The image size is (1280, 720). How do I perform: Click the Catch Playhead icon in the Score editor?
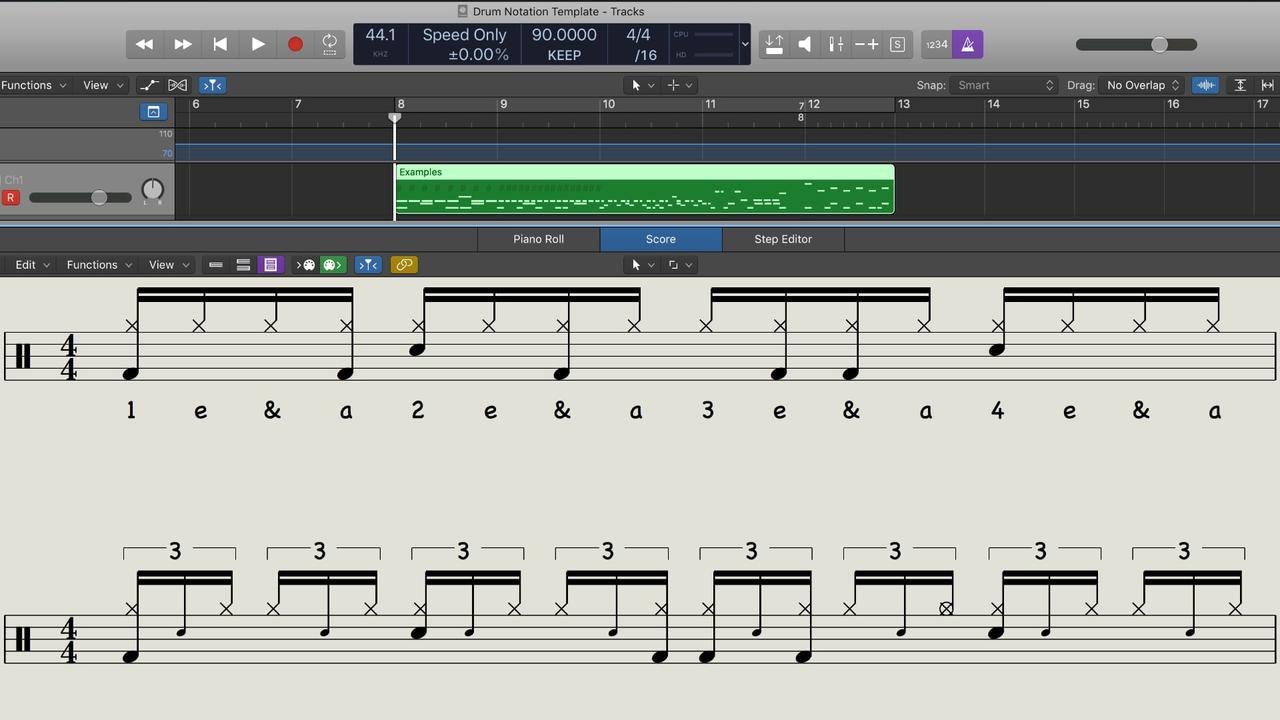[368, 264]
